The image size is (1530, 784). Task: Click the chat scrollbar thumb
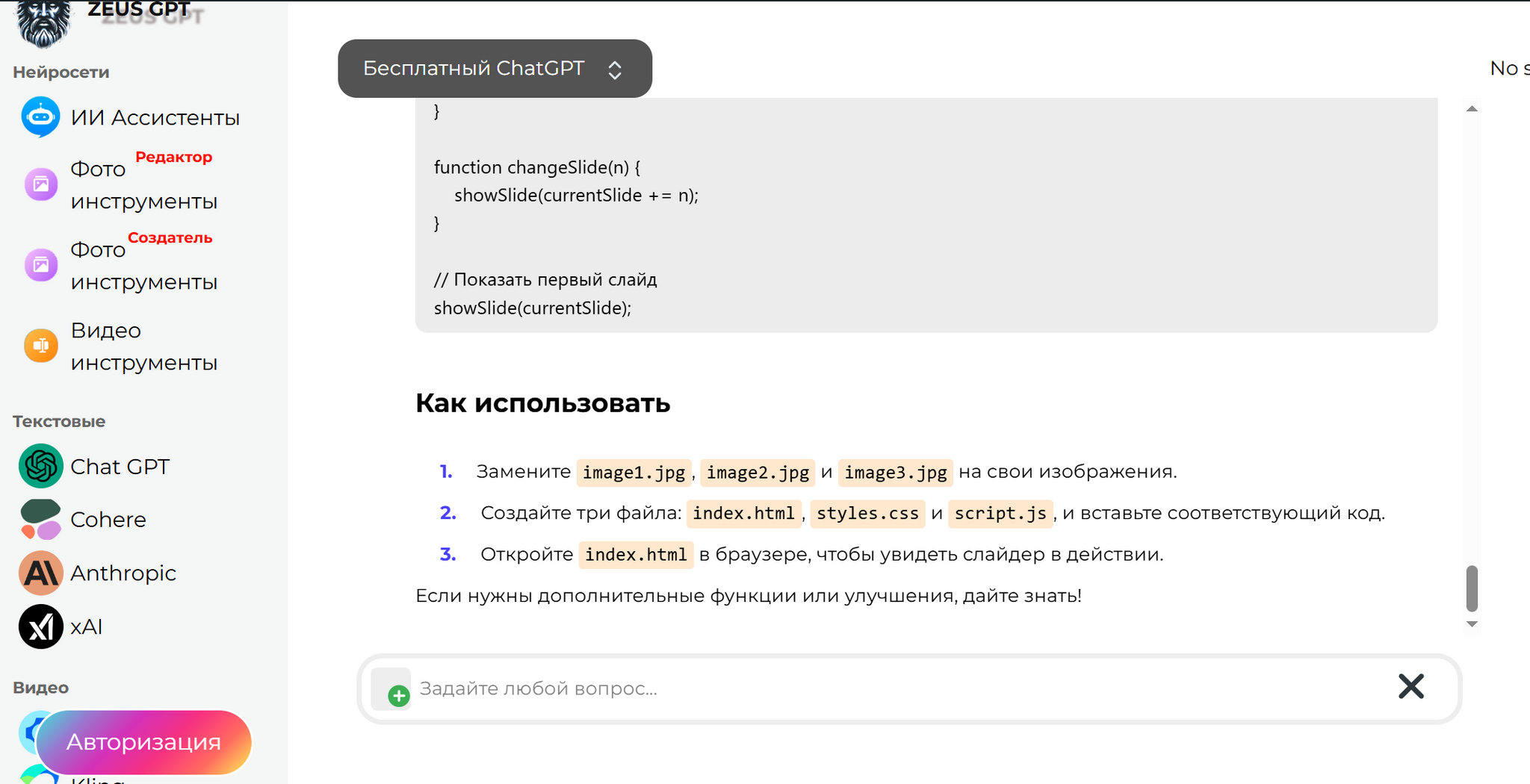1472,588
